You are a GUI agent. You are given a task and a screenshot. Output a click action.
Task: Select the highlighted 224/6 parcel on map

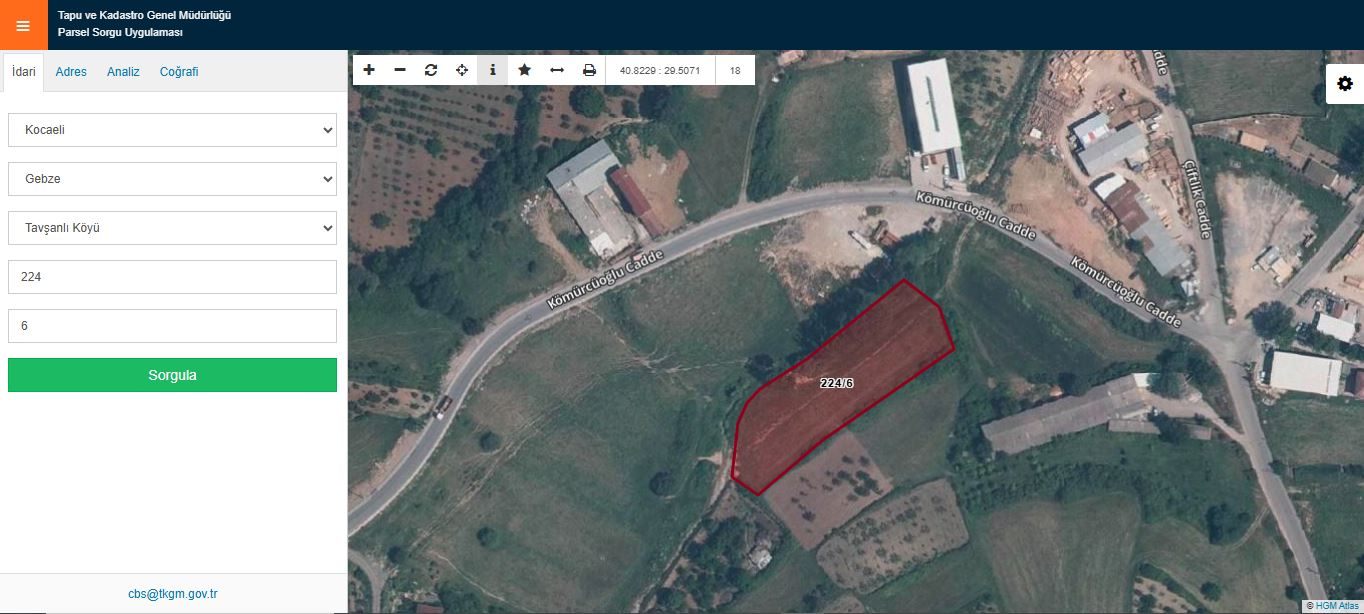(x=836, y=383)
